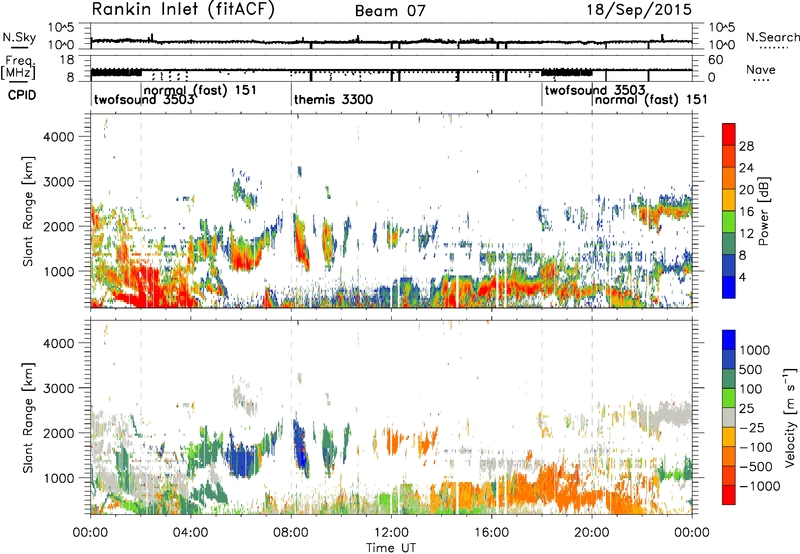The image size is (800, 554).
Task: Click the "12:00" time tick label
Action: click(391, 533)
